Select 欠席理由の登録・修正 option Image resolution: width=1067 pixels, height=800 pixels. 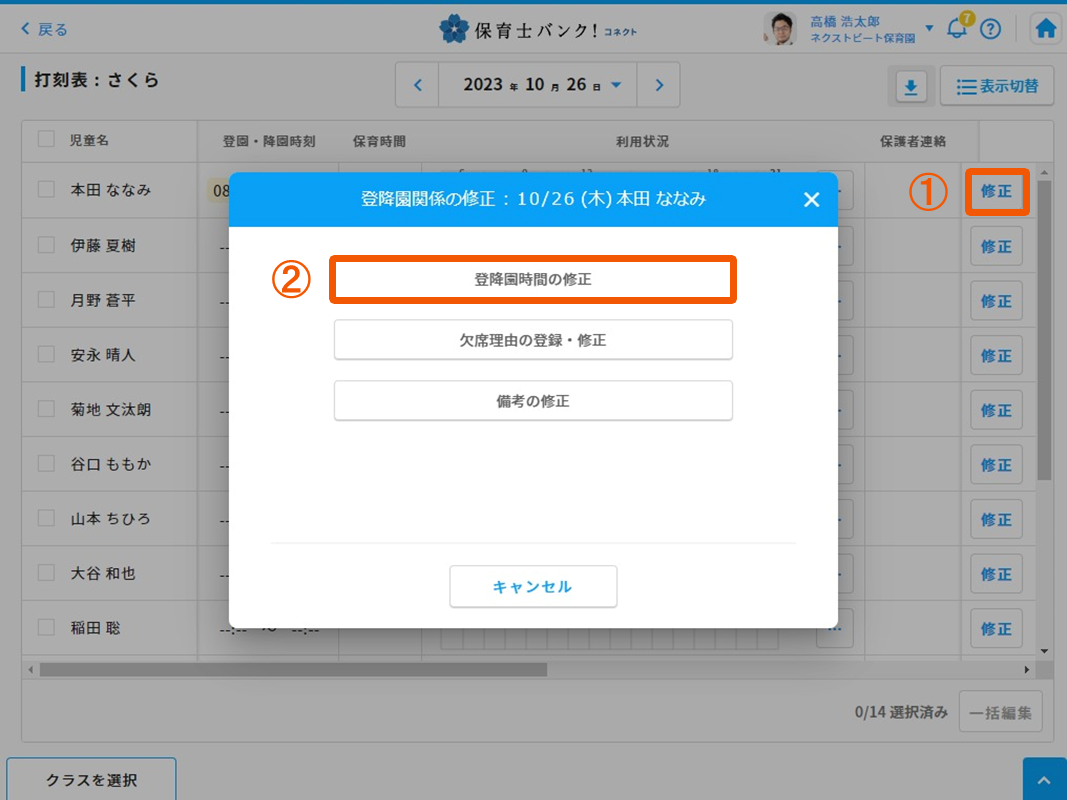[x=533, y=340]
